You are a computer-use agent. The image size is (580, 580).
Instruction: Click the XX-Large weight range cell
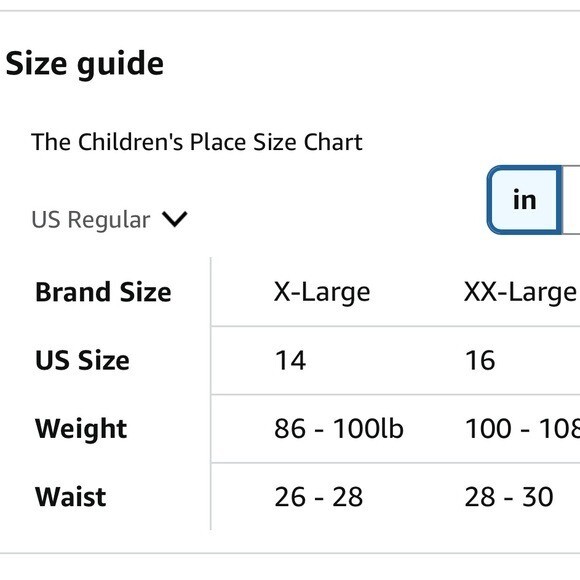[522, 429]
